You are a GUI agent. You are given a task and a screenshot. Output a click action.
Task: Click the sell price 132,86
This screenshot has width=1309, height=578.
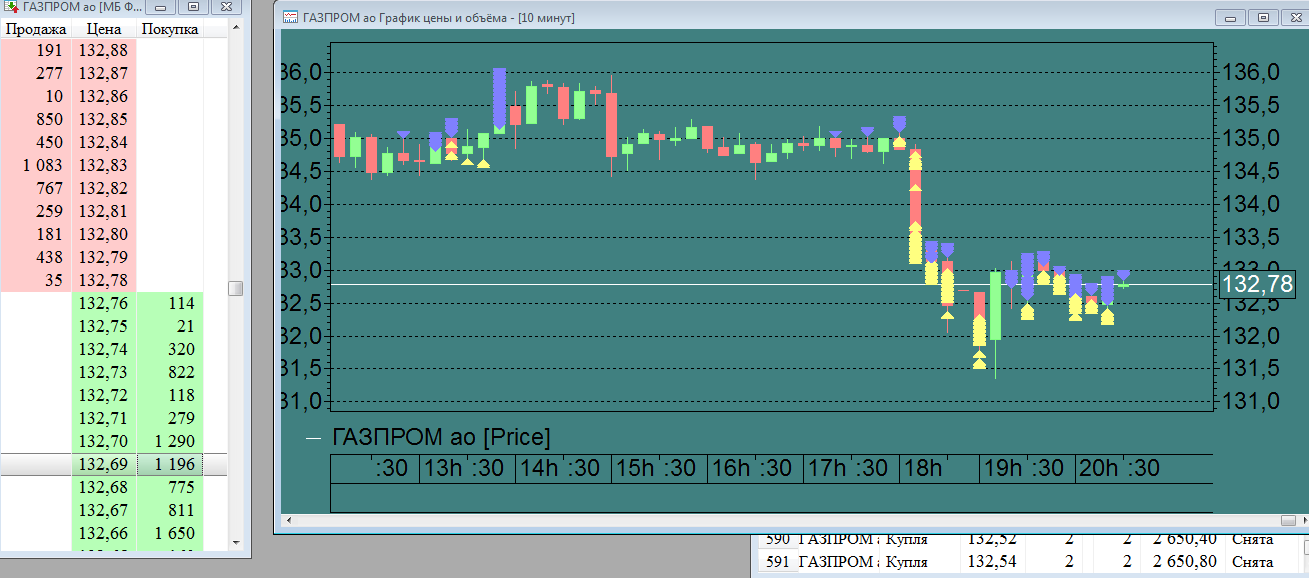[x=103, y=96]
